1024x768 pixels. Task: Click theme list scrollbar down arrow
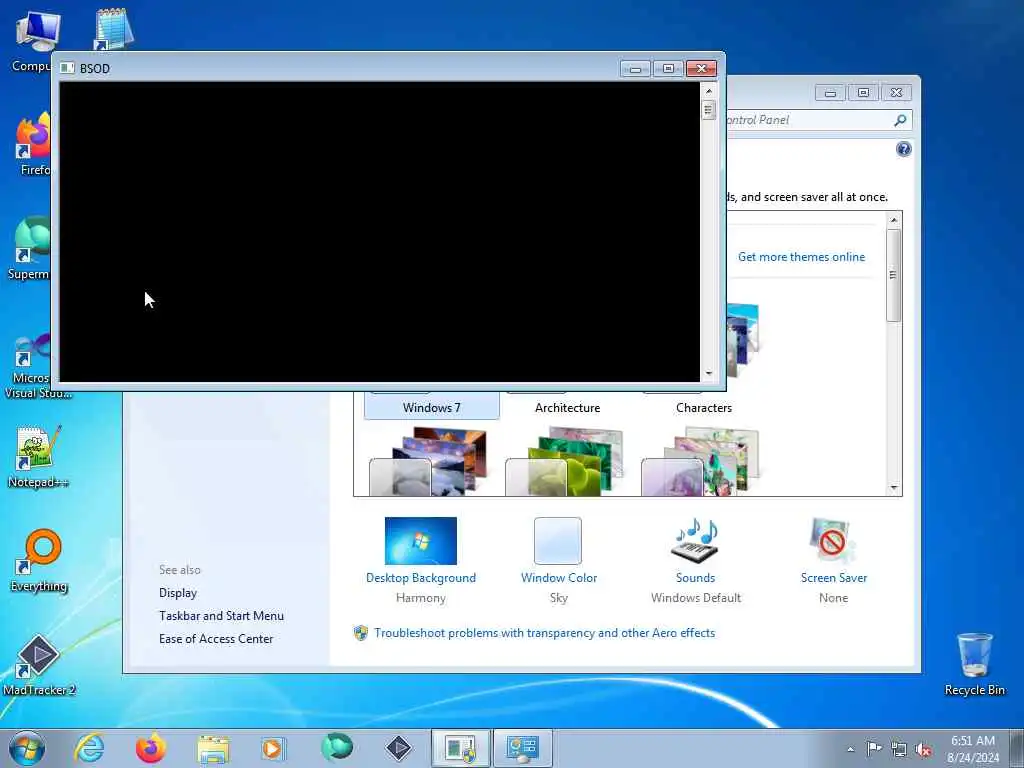pos(894,488)
